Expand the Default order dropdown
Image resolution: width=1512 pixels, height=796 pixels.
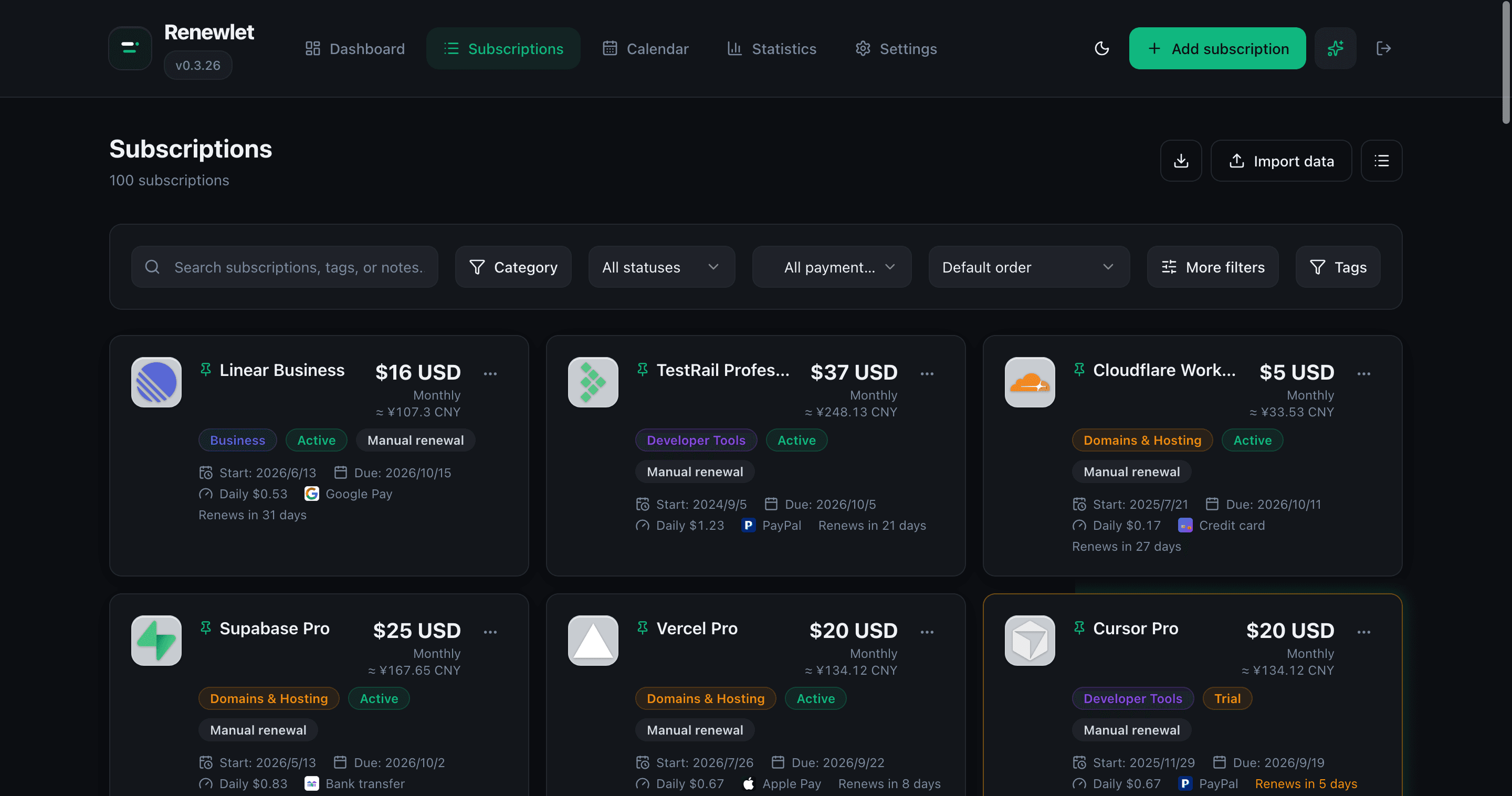pyautogui.click(x=1029, y=267)
